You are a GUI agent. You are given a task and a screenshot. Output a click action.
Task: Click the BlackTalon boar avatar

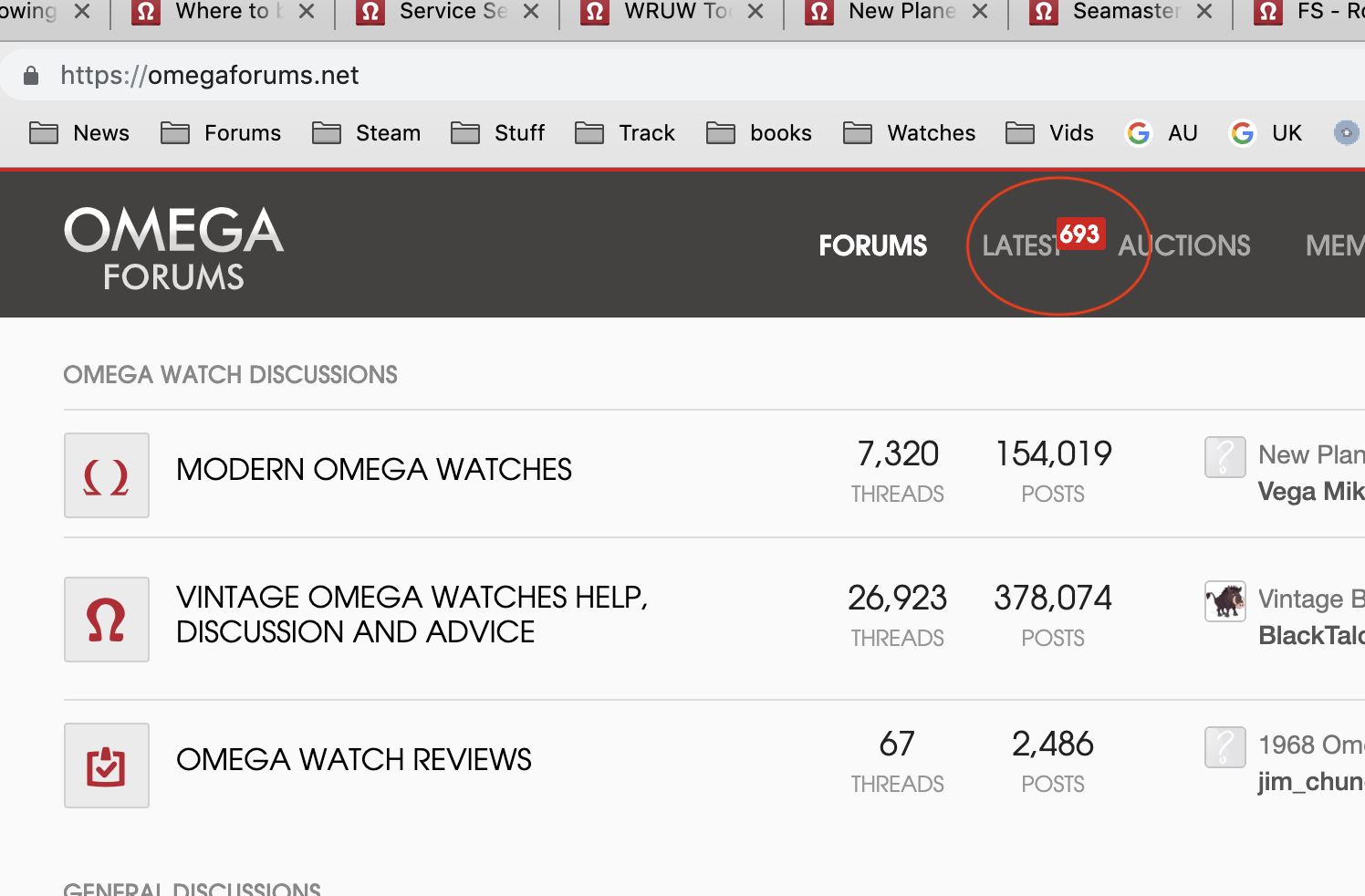click(1224, 601)
